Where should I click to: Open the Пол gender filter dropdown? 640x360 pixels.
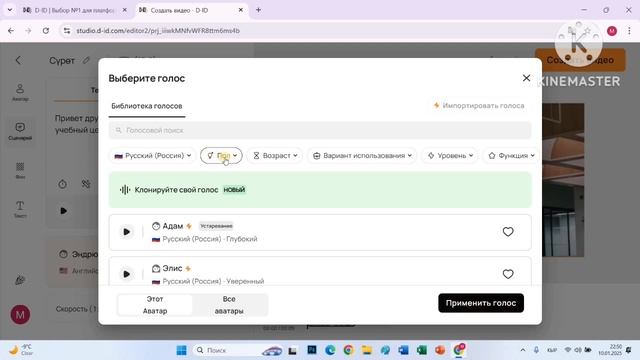(x=221, y=156)
